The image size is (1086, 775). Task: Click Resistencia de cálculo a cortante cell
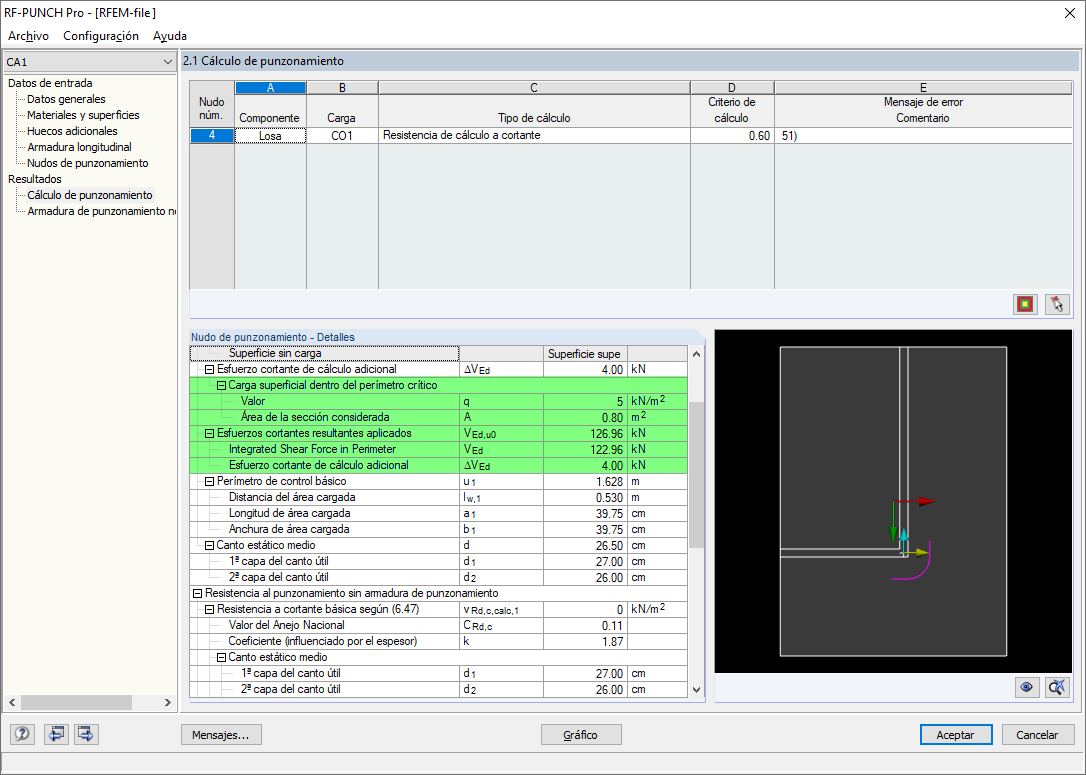(534, 136)
